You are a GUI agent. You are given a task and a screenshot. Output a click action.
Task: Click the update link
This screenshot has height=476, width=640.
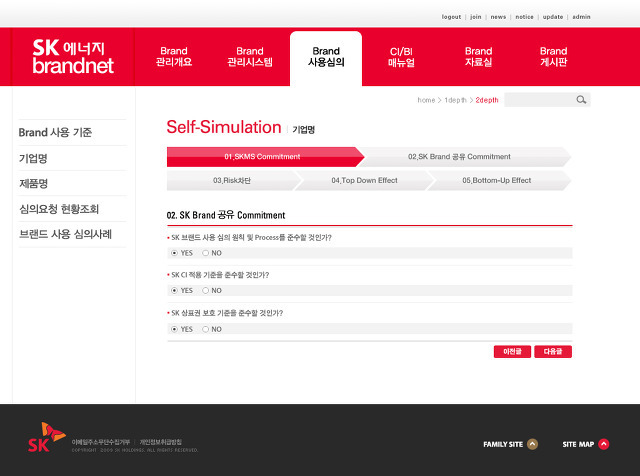coord(553,17)
